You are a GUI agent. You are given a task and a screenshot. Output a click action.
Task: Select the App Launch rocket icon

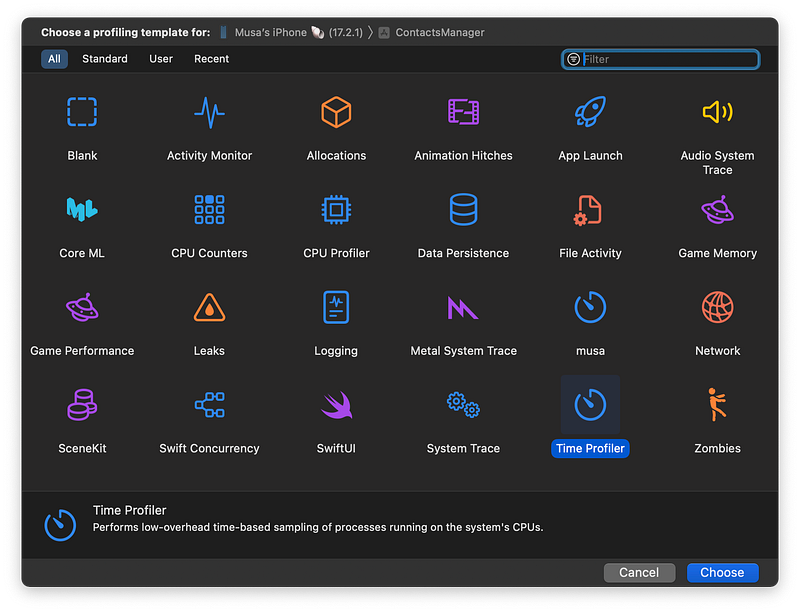(590, 112)
